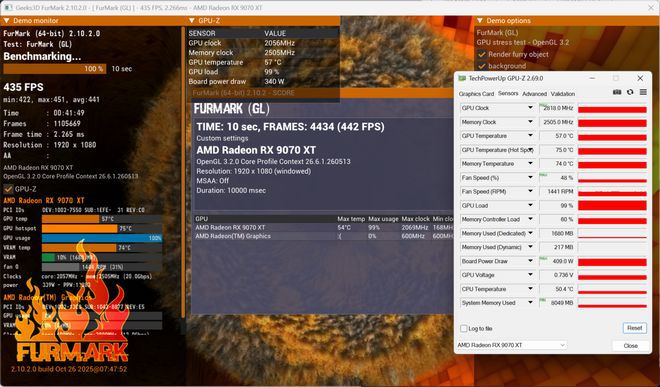Enable the Log to file checkbox
This screenshot has width=660, height=387.
(463, 328)
